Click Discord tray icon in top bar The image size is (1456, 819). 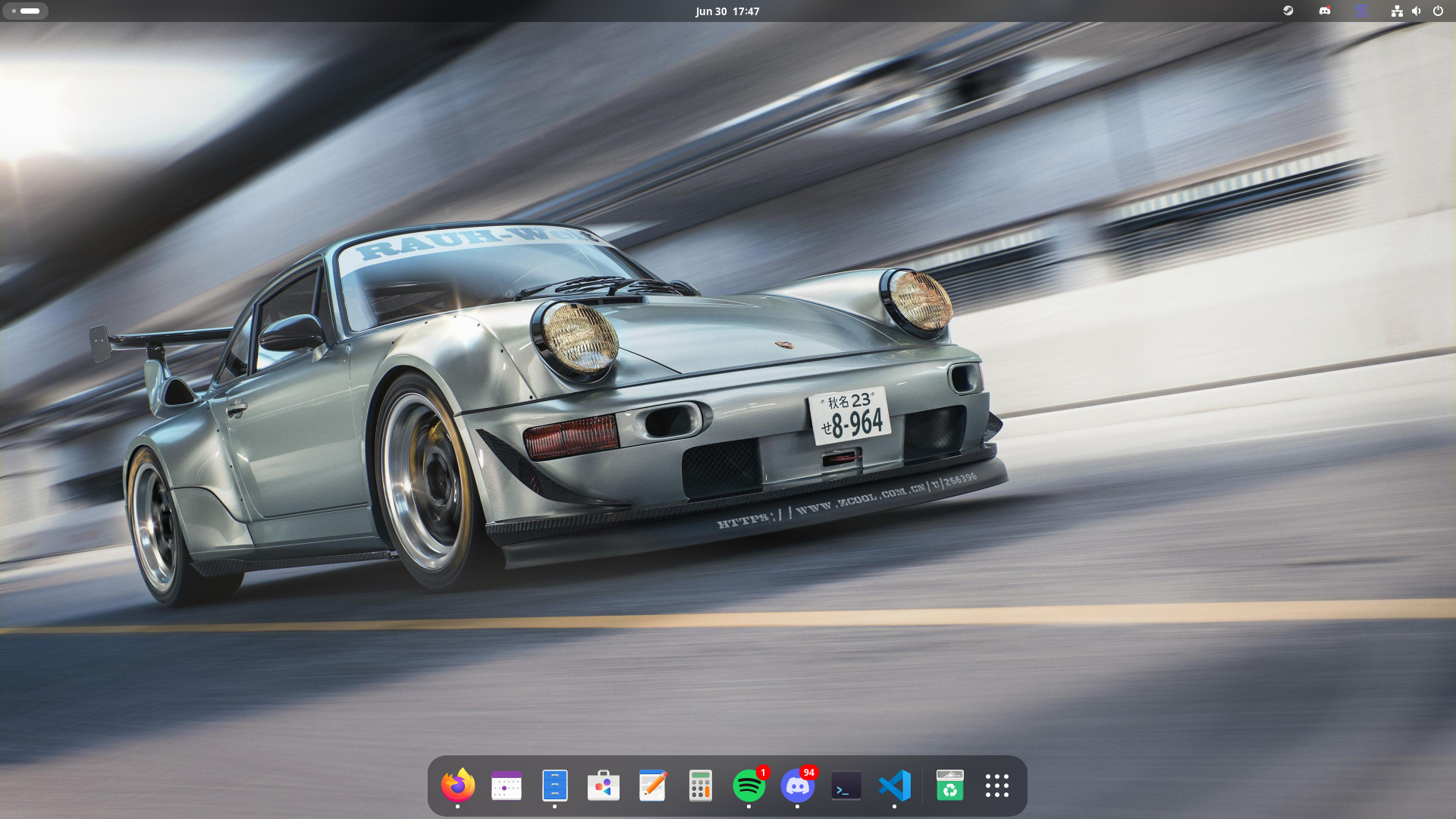(1325, 11)
